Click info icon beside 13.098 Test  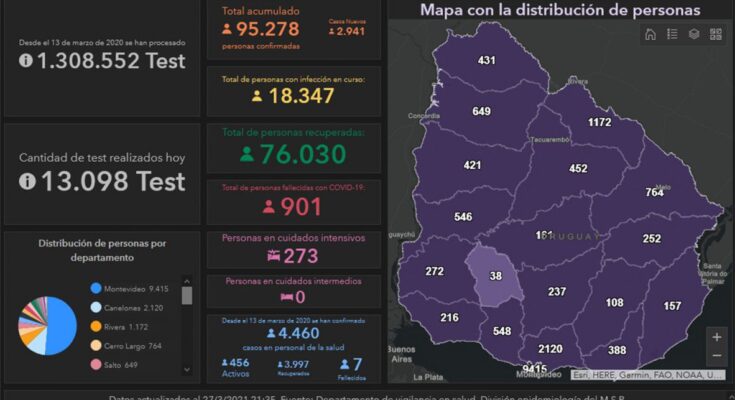coord(26,181)
